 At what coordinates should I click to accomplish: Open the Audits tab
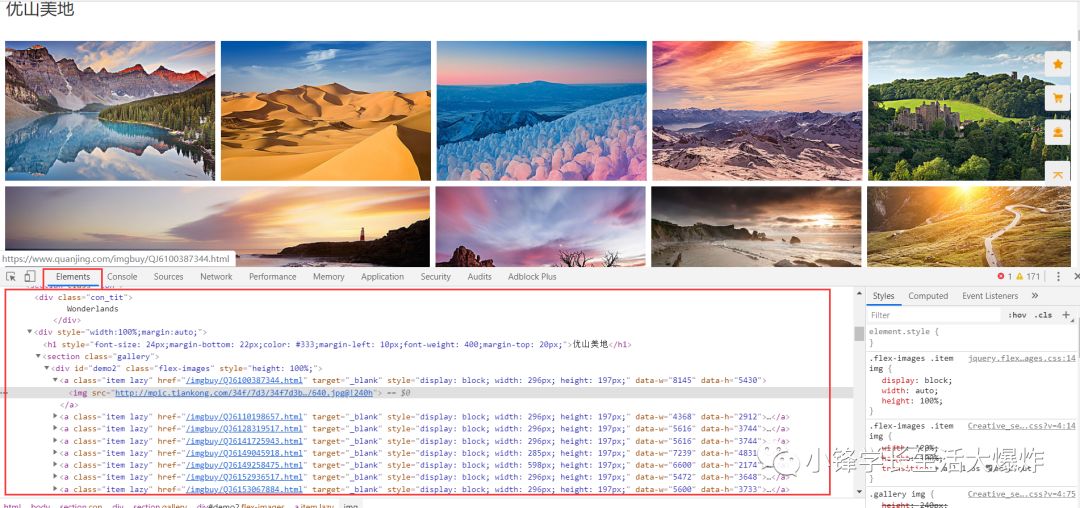point(479,277)
